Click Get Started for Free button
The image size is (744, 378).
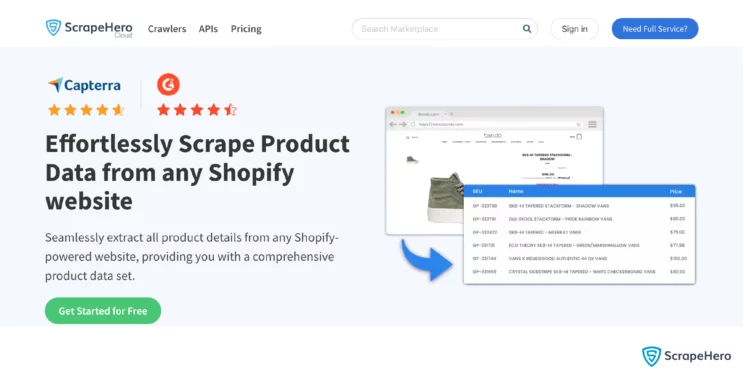coord(103,311)
